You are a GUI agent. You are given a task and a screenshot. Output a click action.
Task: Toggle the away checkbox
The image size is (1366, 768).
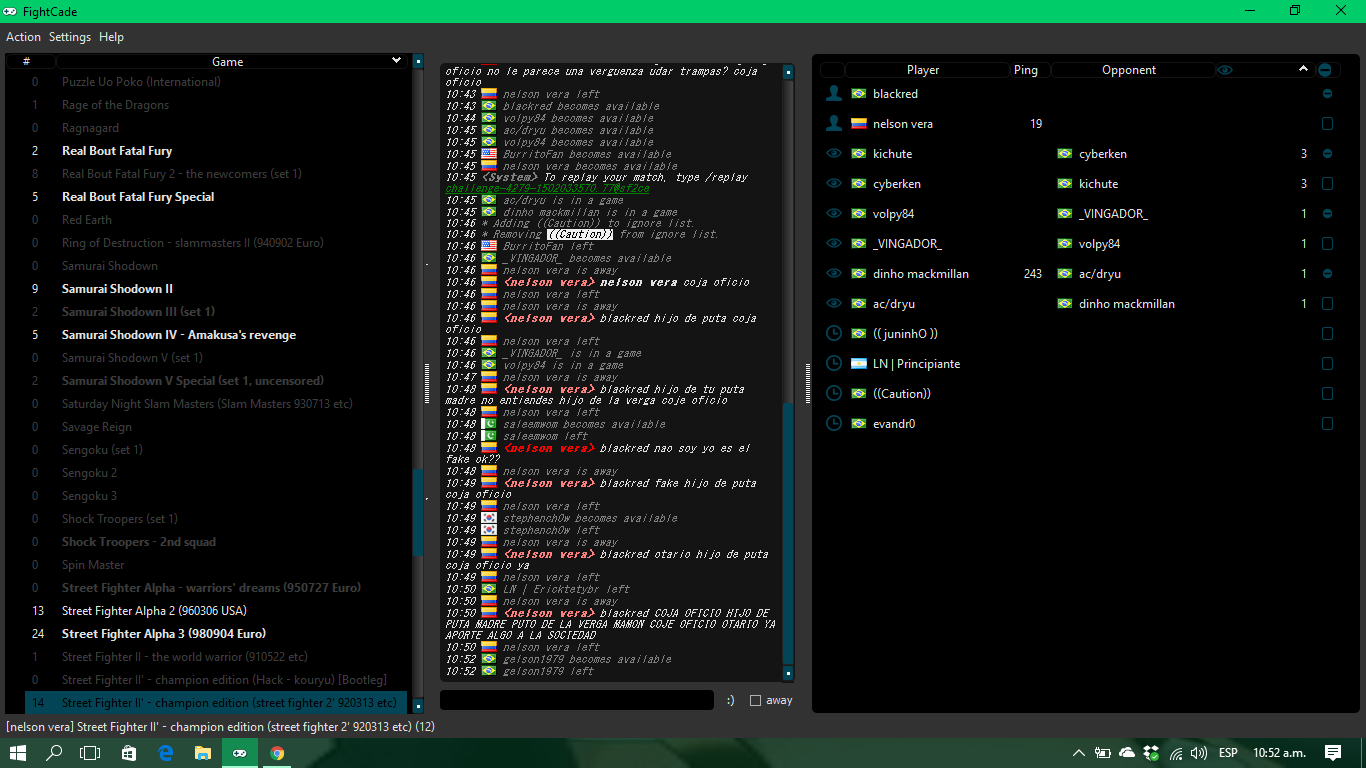[756, 700]
